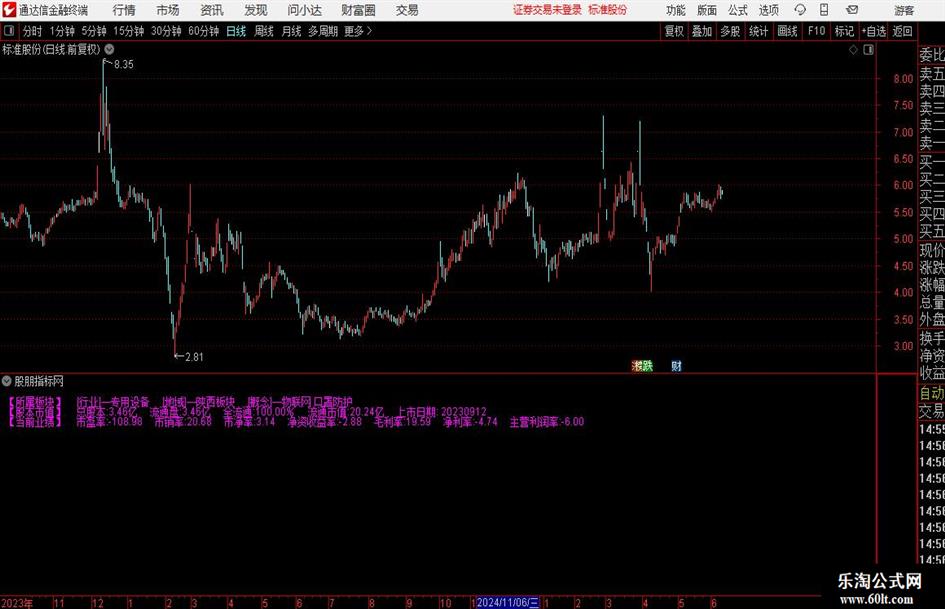Viewport: 945px width, 609px height.
Task: Expand the 股朋指标网 indicator dropdown
Action: (7, 381)
